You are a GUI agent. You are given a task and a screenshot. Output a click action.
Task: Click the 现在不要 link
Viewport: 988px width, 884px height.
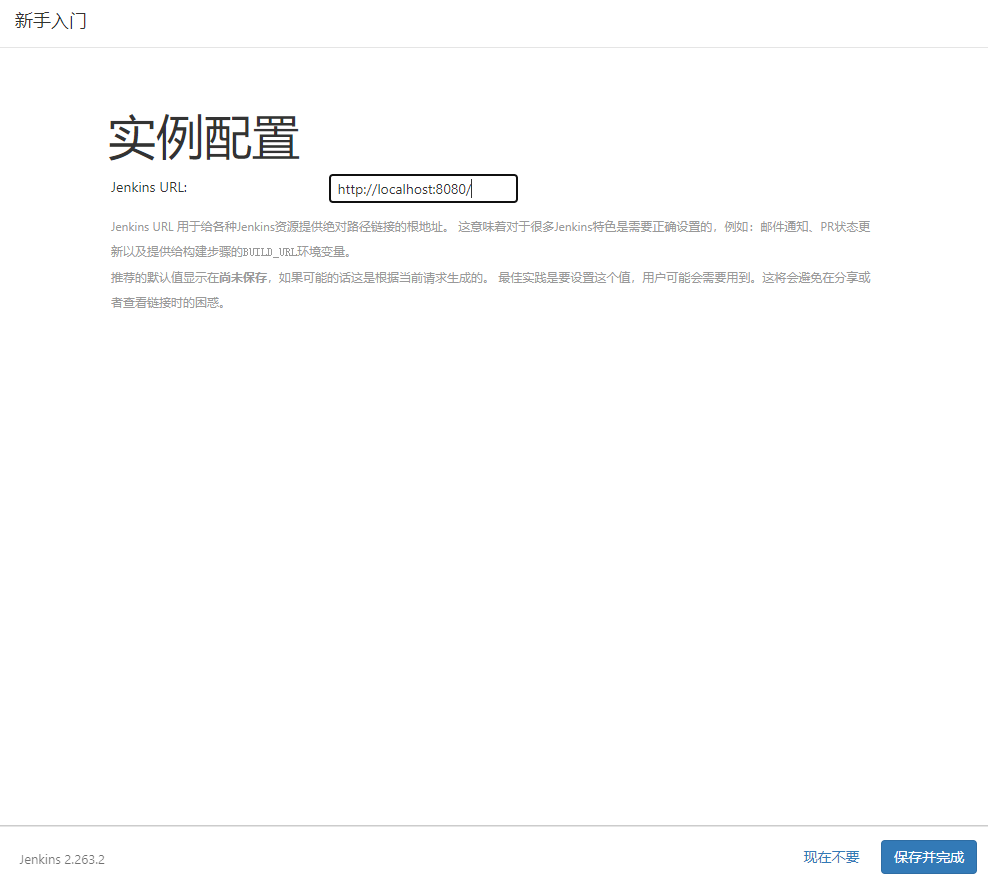[831, 856]
